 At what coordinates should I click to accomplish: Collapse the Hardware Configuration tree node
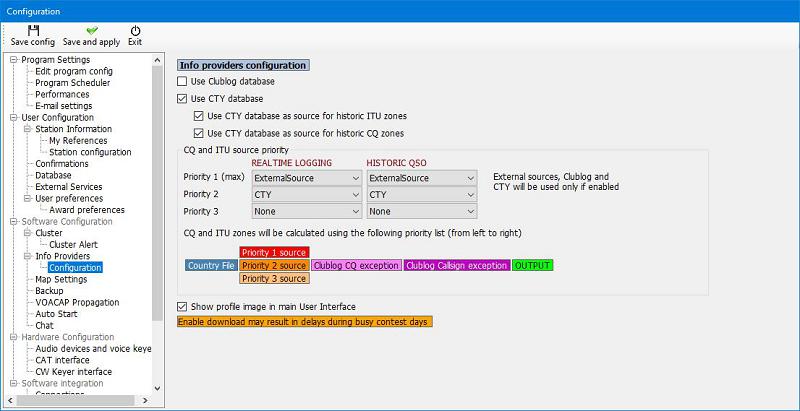point(14,337)
